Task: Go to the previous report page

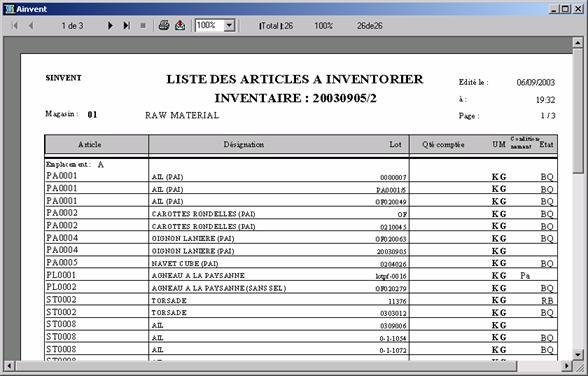Action: 31,26
